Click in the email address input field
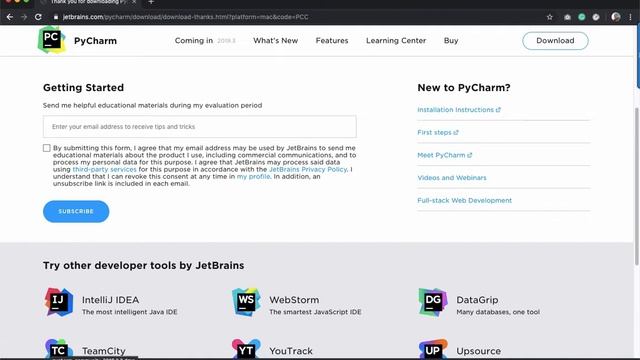 [200, 127]
